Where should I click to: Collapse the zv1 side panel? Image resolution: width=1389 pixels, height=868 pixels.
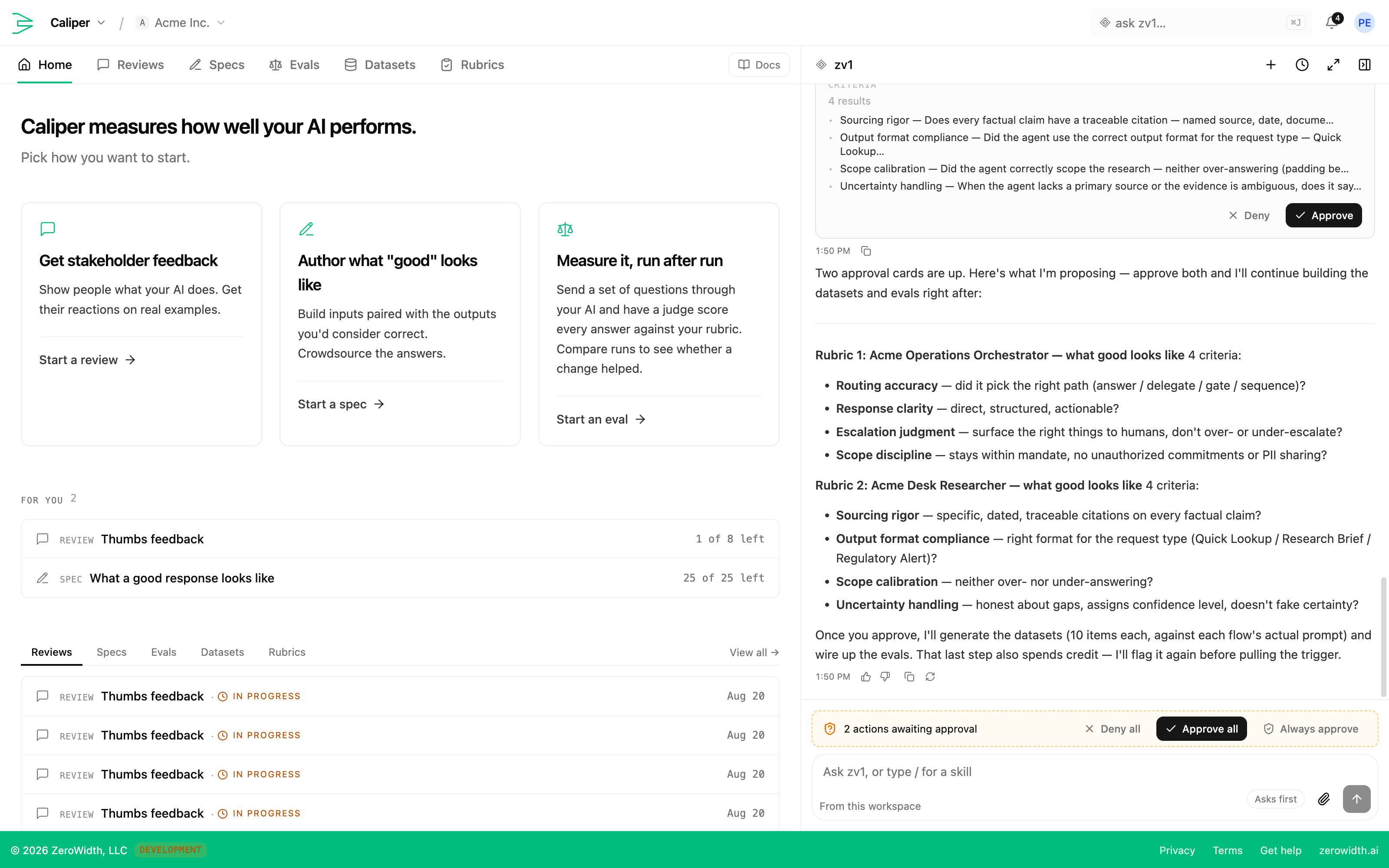[x=1364, y=65]
